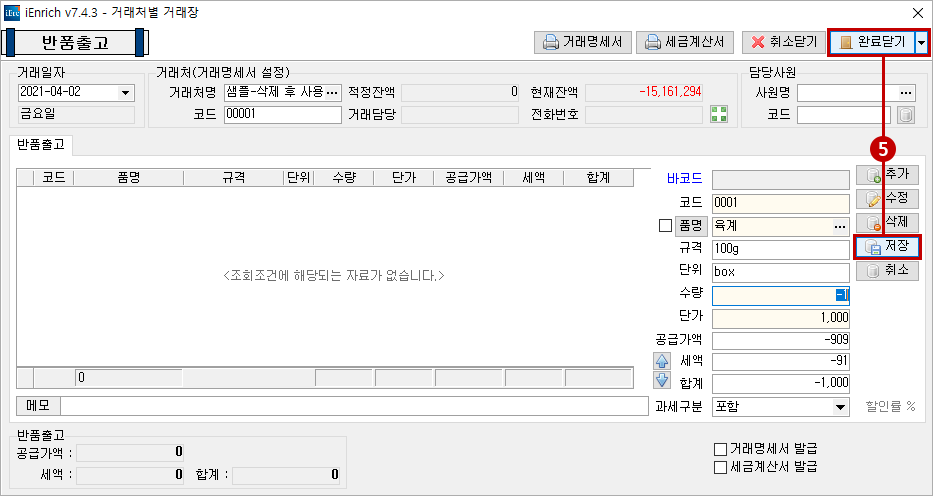Select the 반품출고 tab

tap(41, 145)
